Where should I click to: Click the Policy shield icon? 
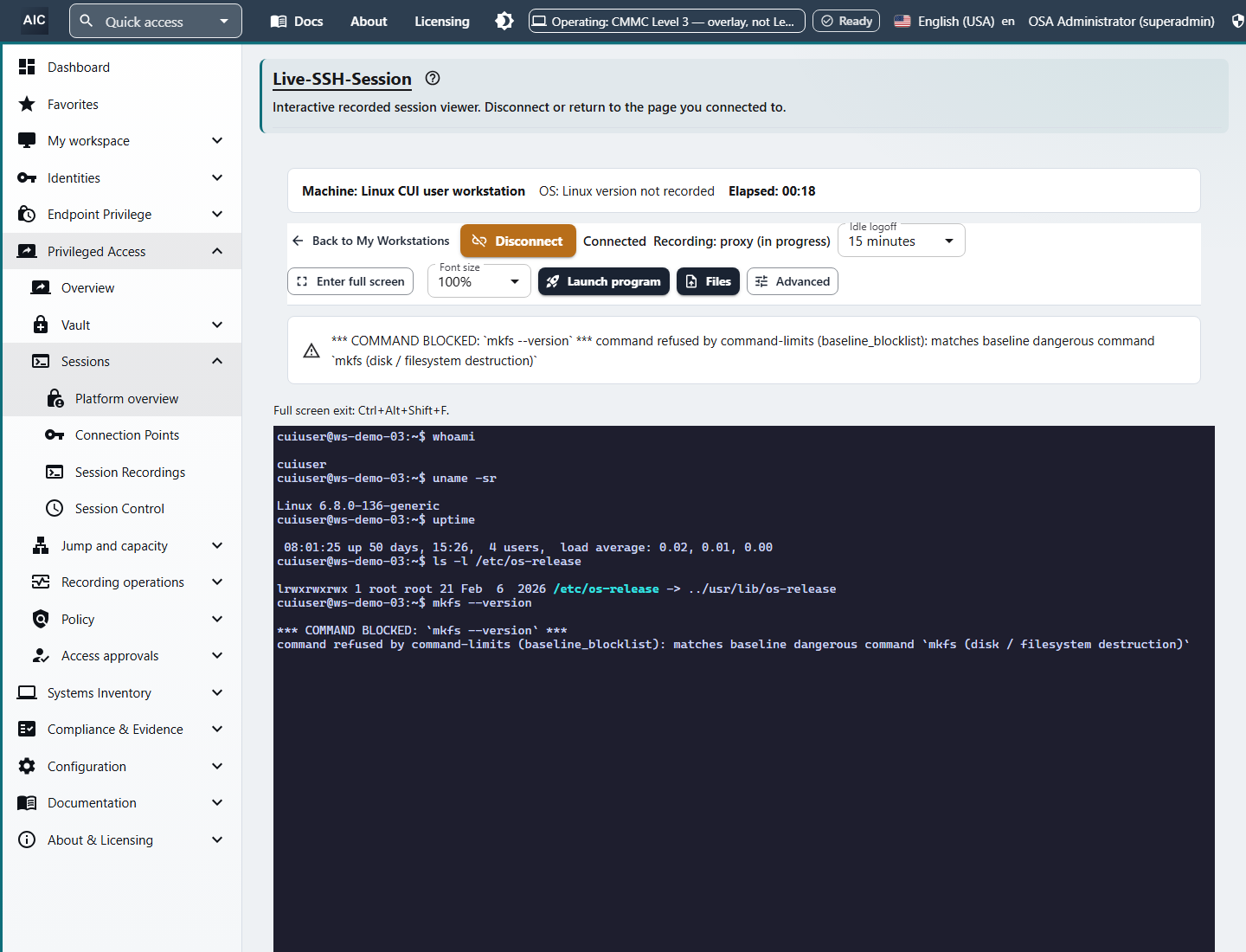[41, 619]
